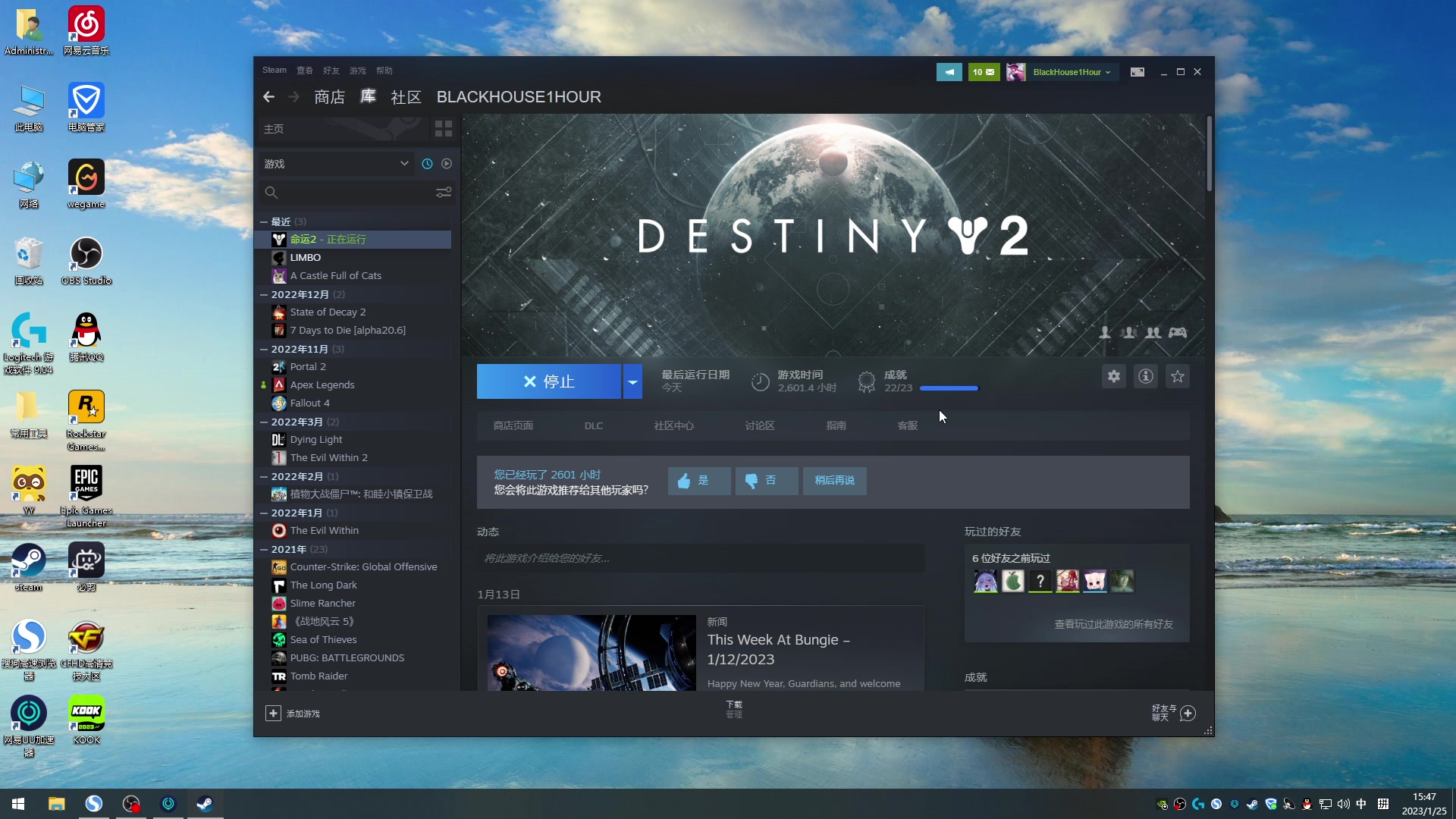Click the single-player icon on banner
Screen dimensions: 1456x819
pyautogui.click(x=1105, y=332)
